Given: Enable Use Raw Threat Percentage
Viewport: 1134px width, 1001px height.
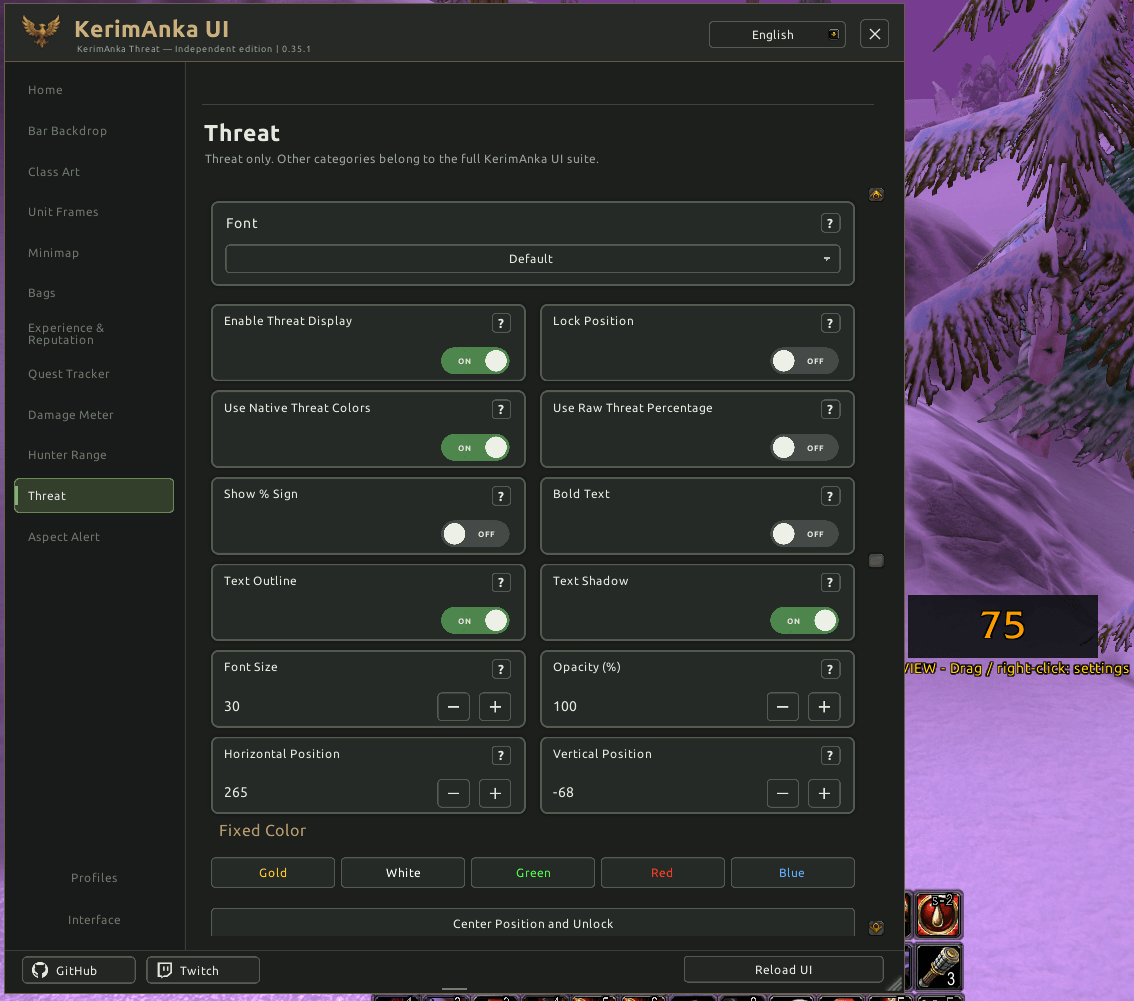Looking at the screenshot, I should (804, 448).
